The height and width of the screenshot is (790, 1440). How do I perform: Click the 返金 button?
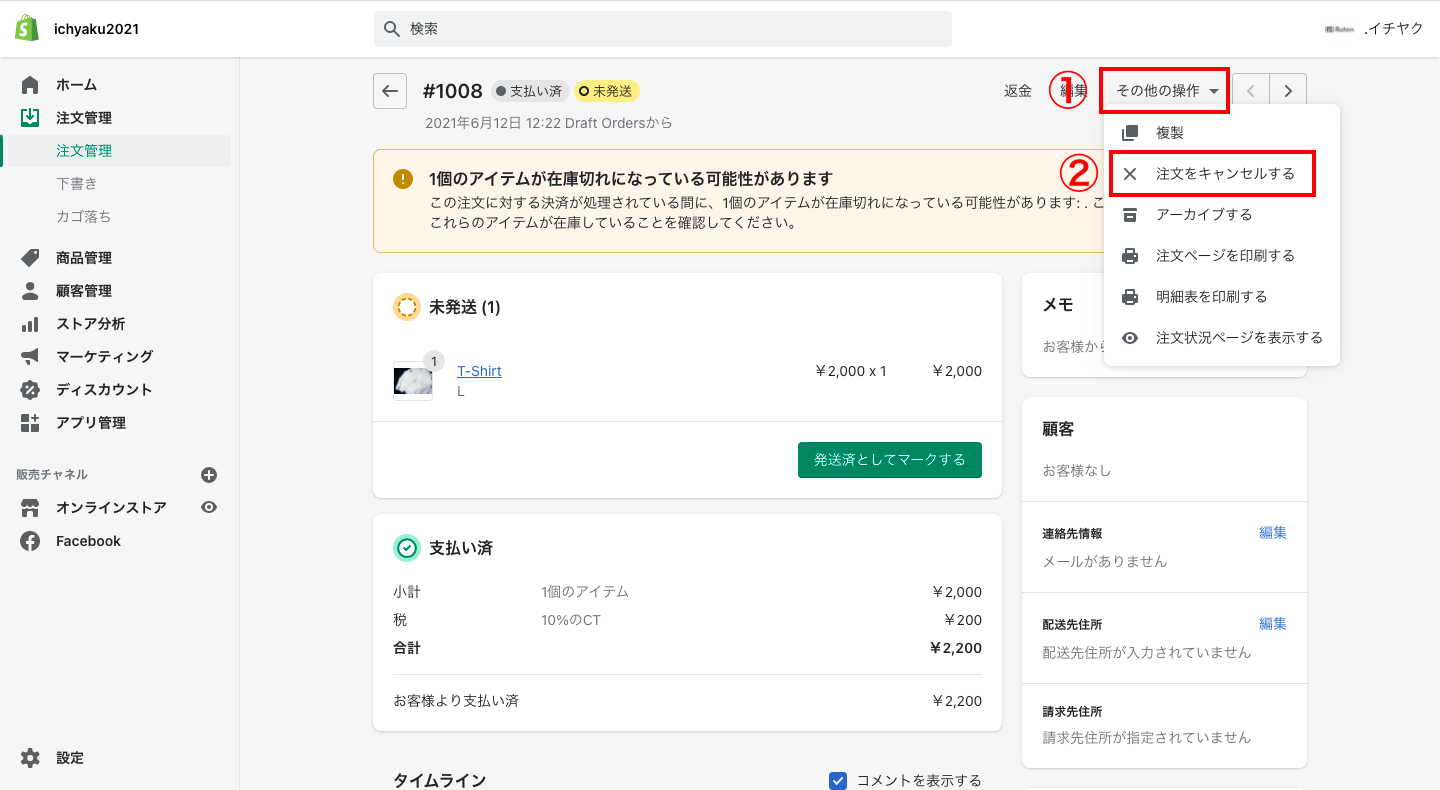(1018, 91)
